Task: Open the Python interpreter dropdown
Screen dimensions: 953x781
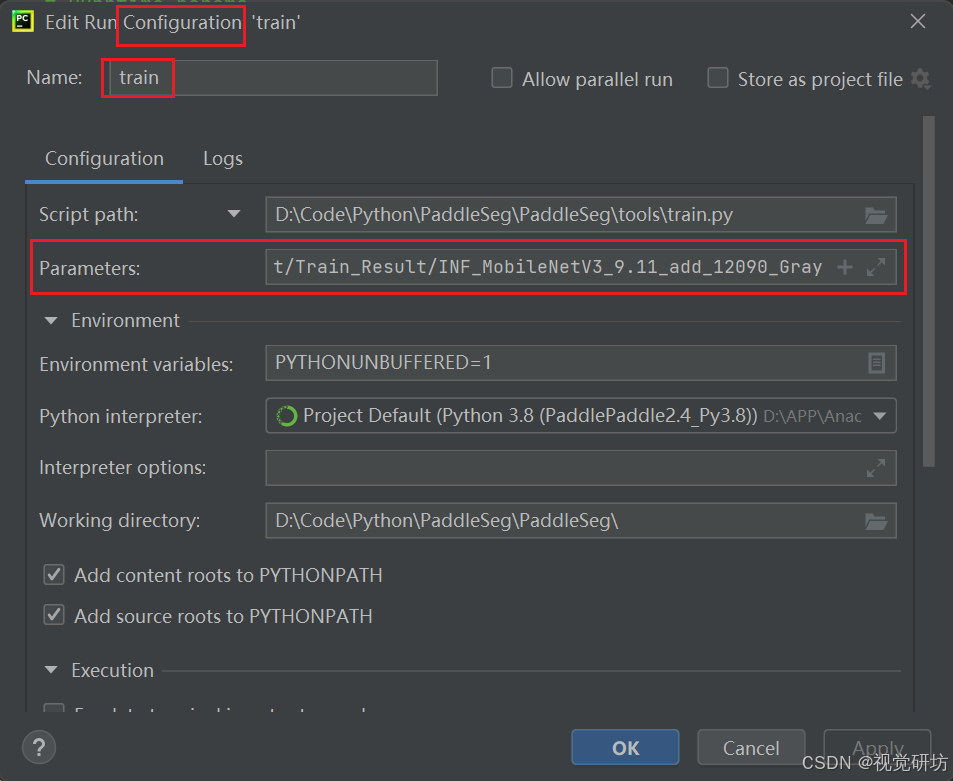Action: [880, 415]
